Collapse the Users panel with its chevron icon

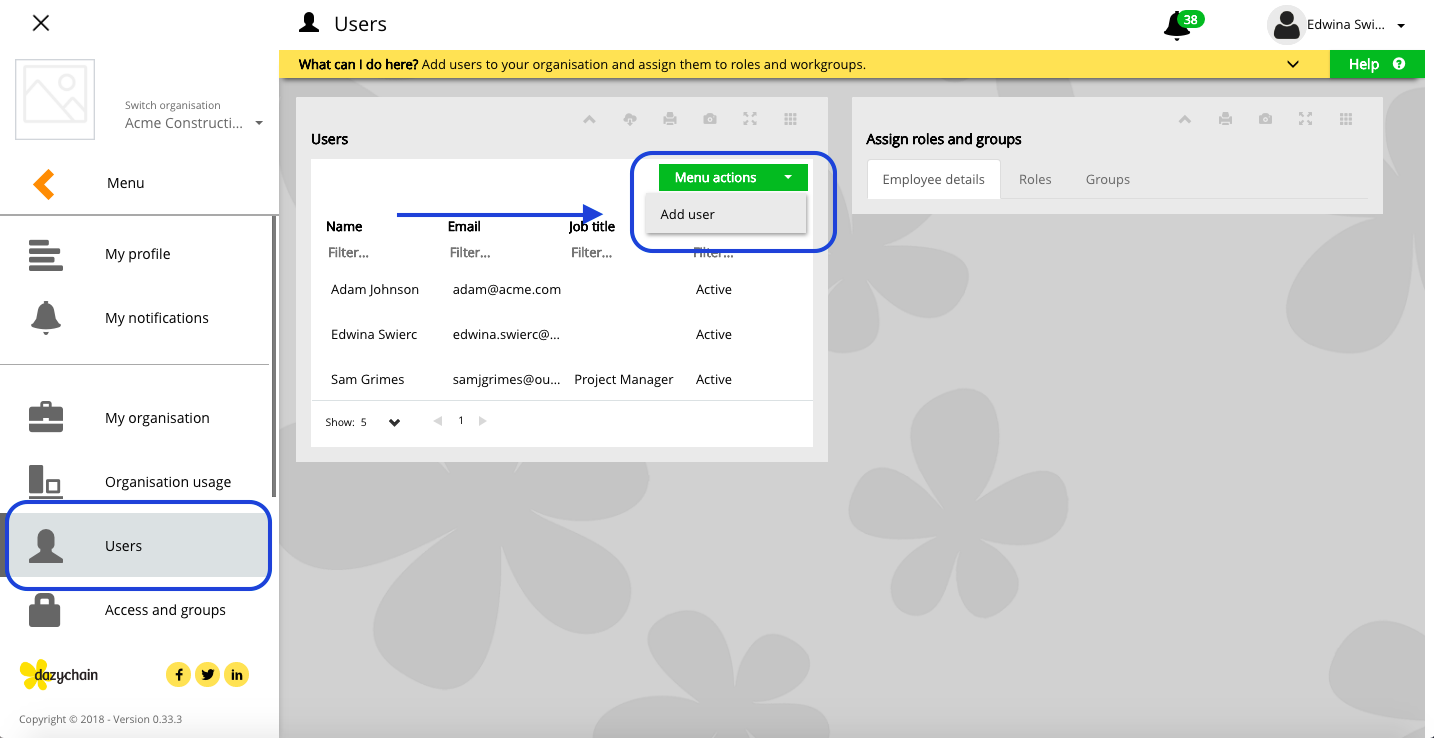click(x=589, y=119)
